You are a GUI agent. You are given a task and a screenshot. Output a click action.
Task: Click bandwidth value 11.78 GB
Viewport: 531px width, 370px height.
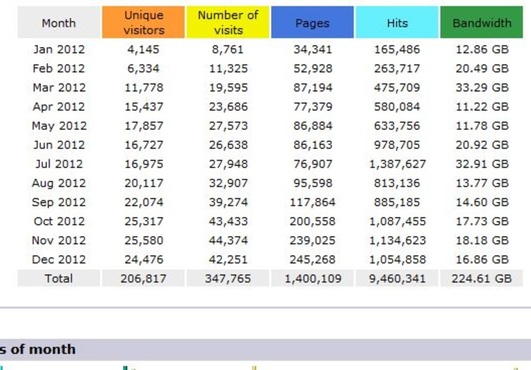click(482, 126)
